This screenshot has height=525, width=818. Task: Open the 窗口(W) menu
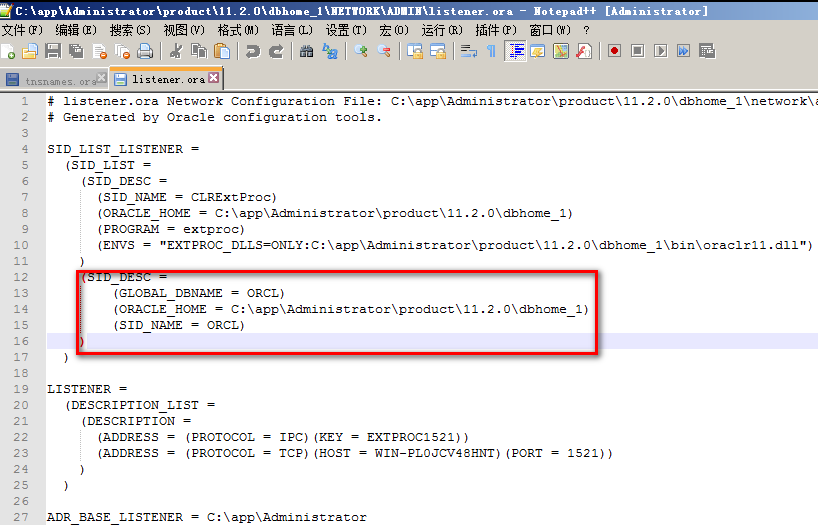click(550, 30)
